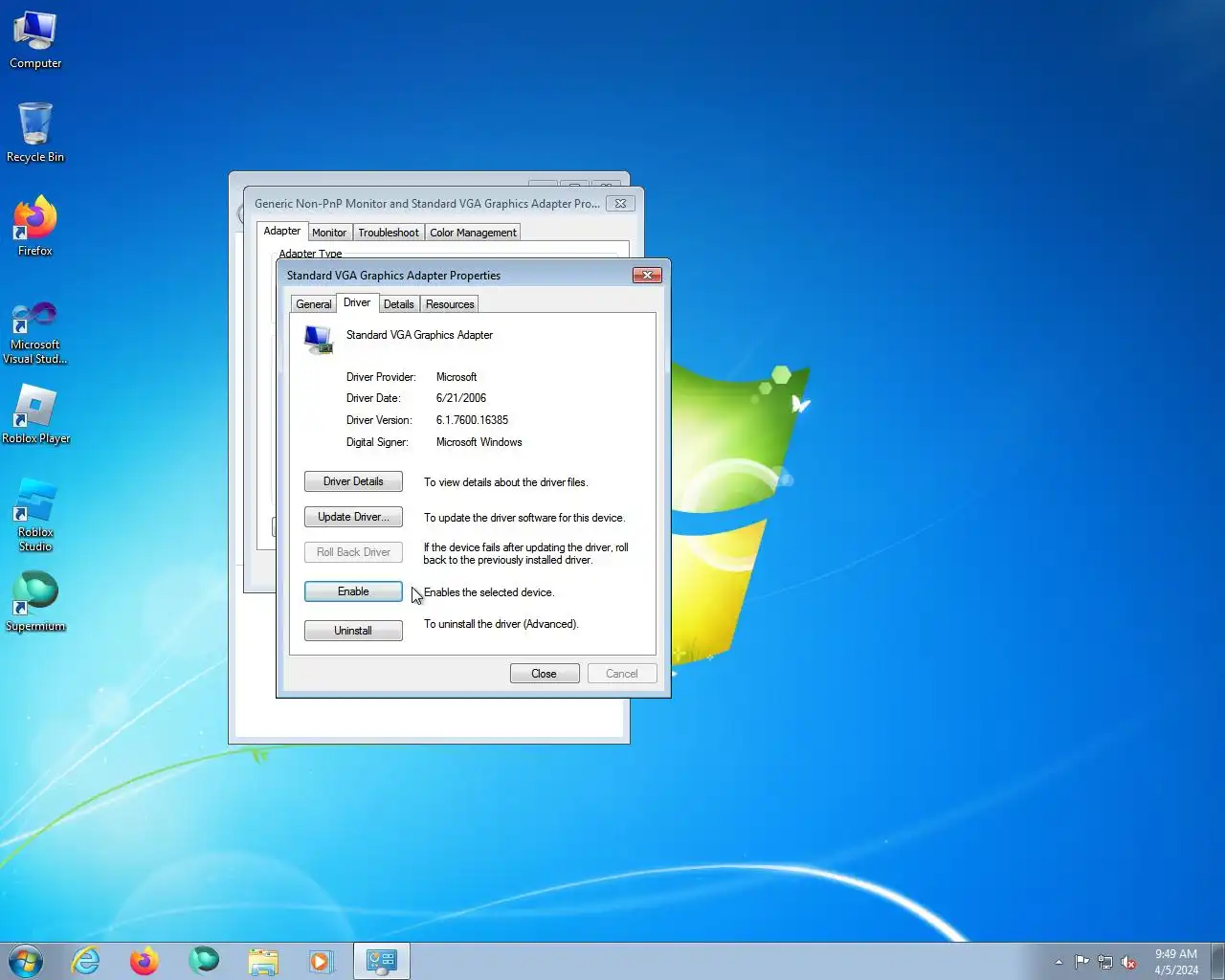Close the Standard VGA Graphics Adapter Properties window
This screenshot has height=980, width=1225.
[648, 275]
